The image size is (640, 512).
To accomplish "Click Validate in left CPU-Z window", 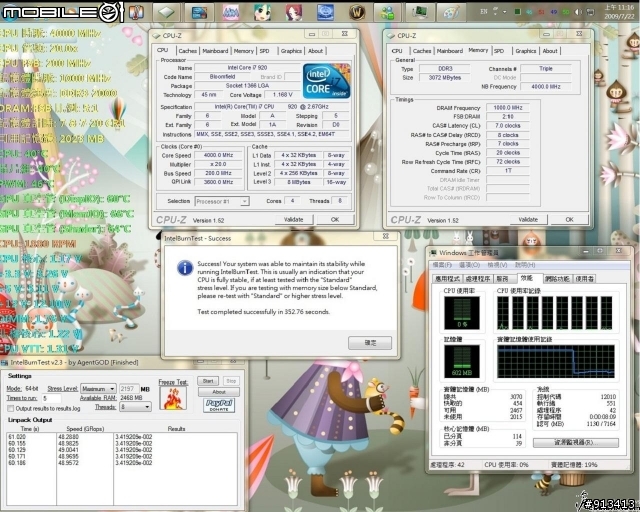I will 293,219.
